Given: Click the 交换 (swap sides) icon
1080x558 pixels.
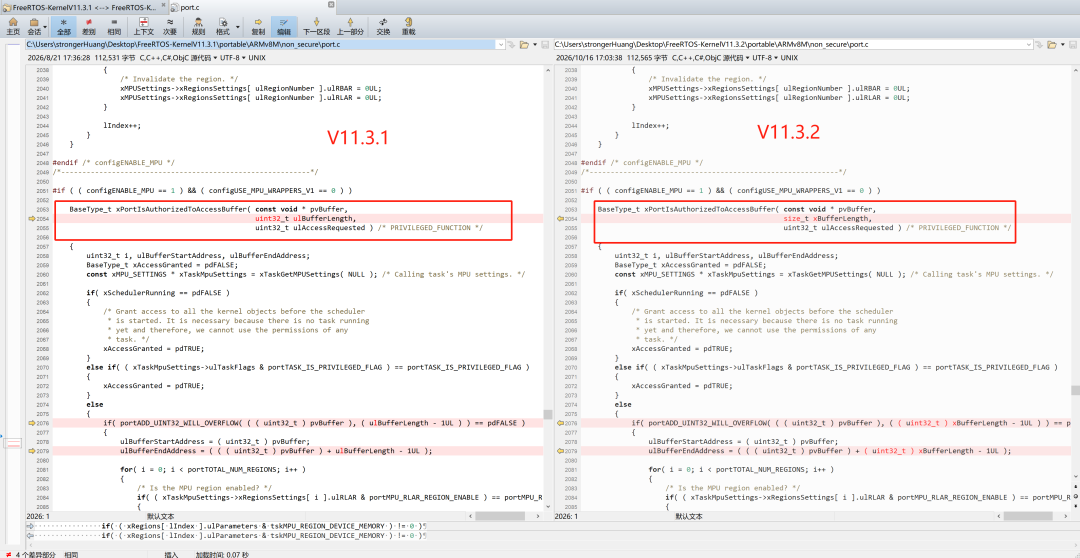Looking at the screenshot, I should pos(383,26).
